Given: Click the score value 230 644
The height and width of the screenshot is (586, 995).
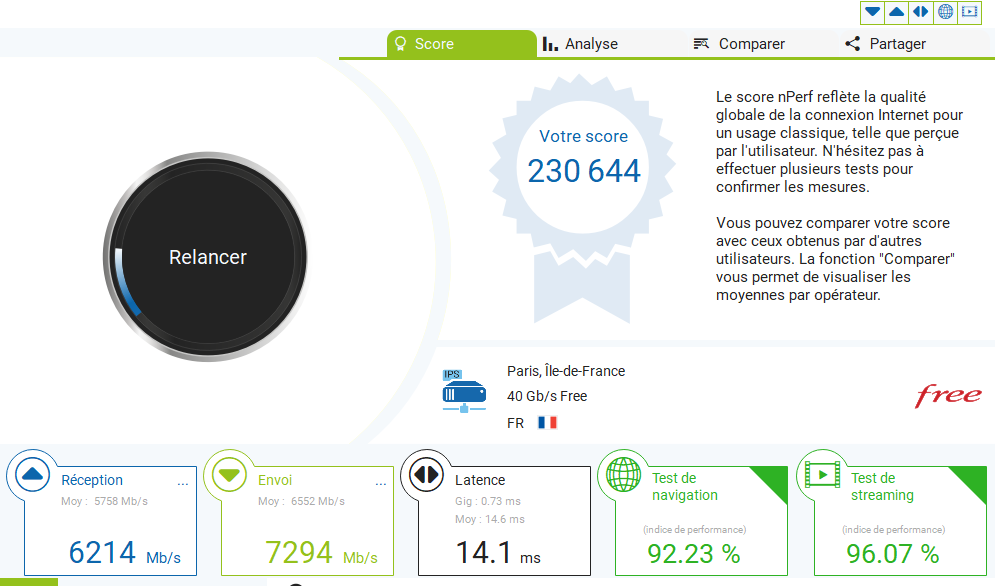Looking at the screenshot, I should (x=584, y=171).
